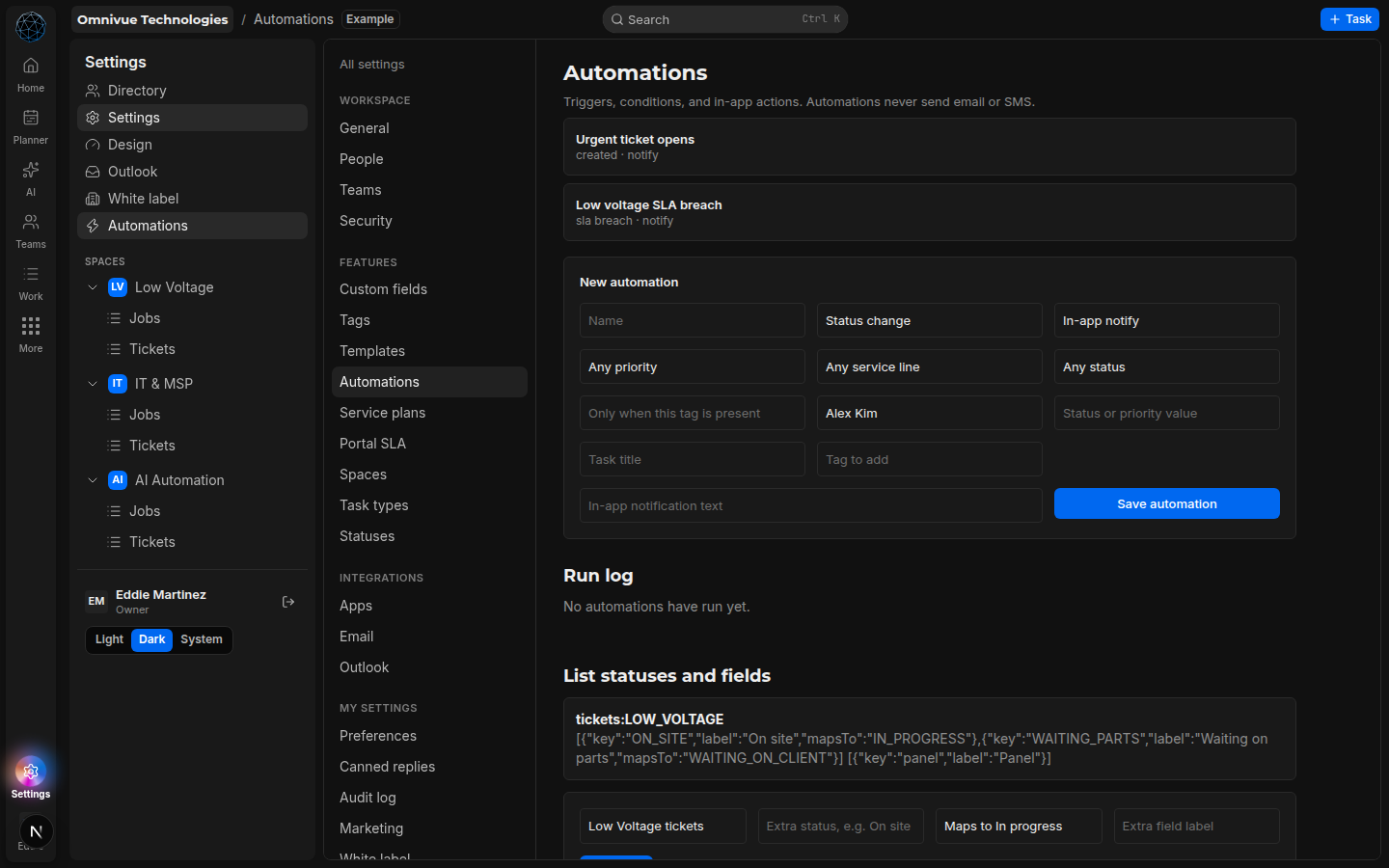Open Outlook in Settings sidebar
The image size is (1389, 868).
pos(192,172)
